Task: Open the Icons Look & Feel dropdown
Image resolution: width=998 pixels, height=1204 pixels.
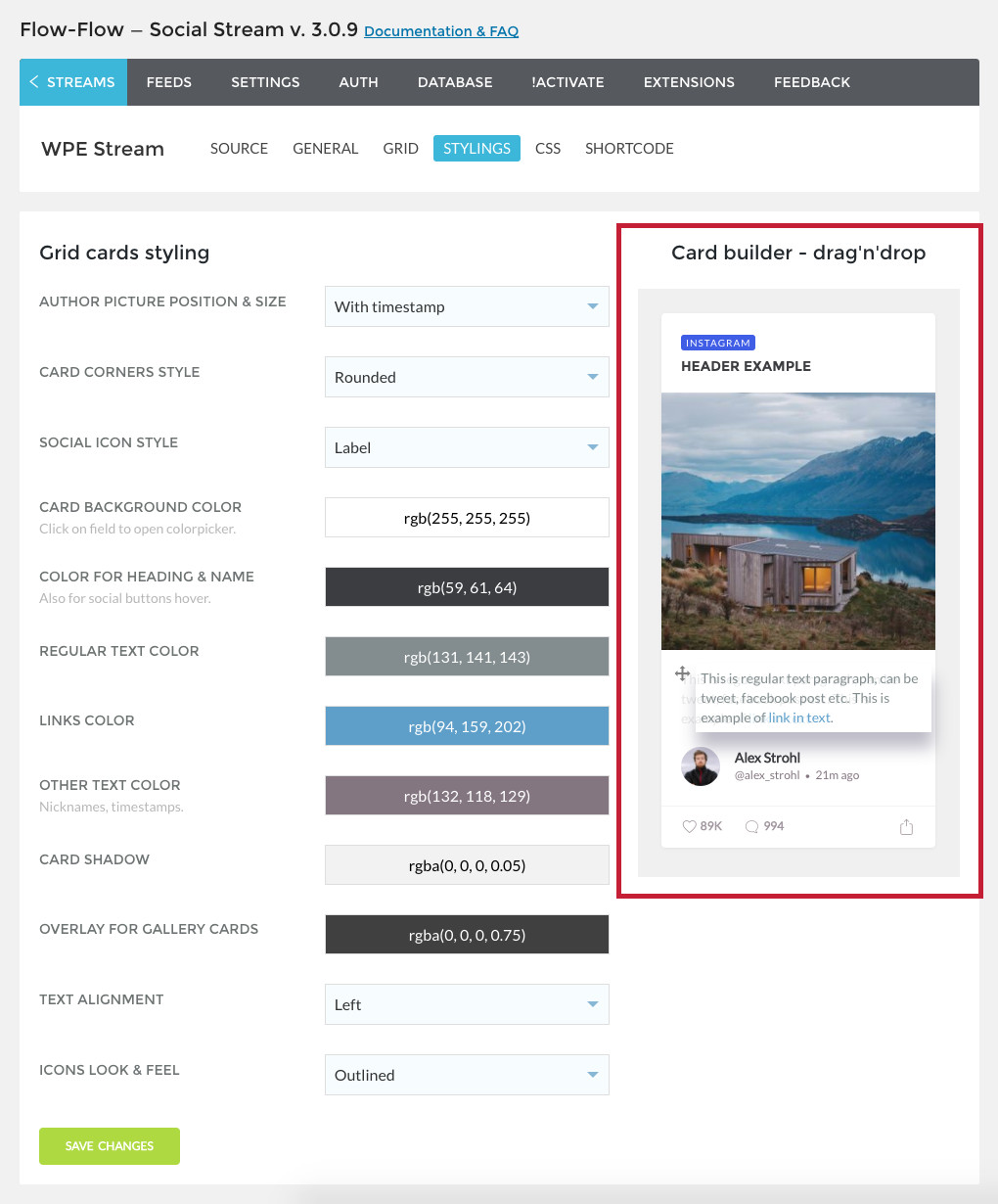Action: (x=467, y=1075)
